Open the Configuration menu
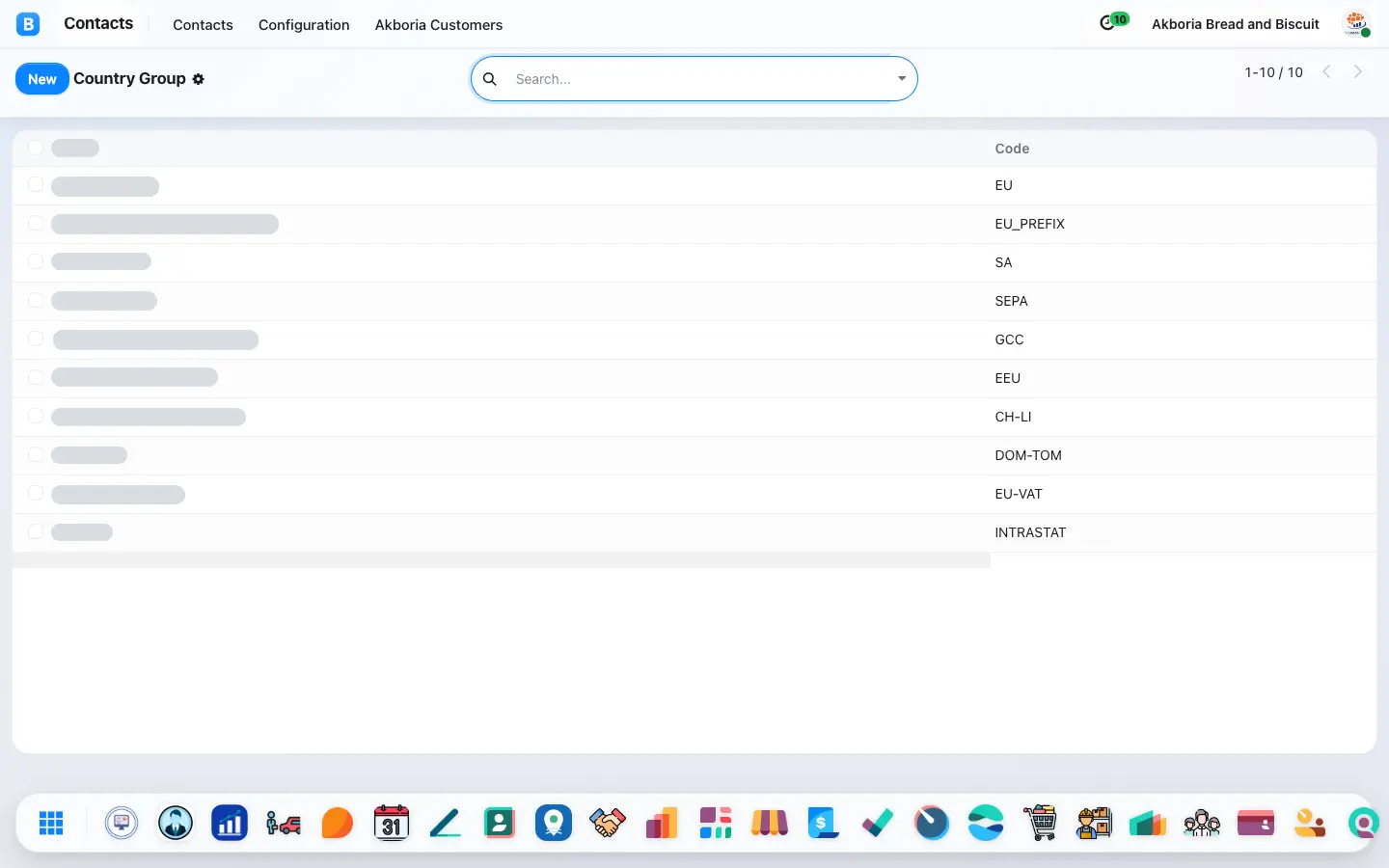Screen dimensions: 1389x868 304,25
